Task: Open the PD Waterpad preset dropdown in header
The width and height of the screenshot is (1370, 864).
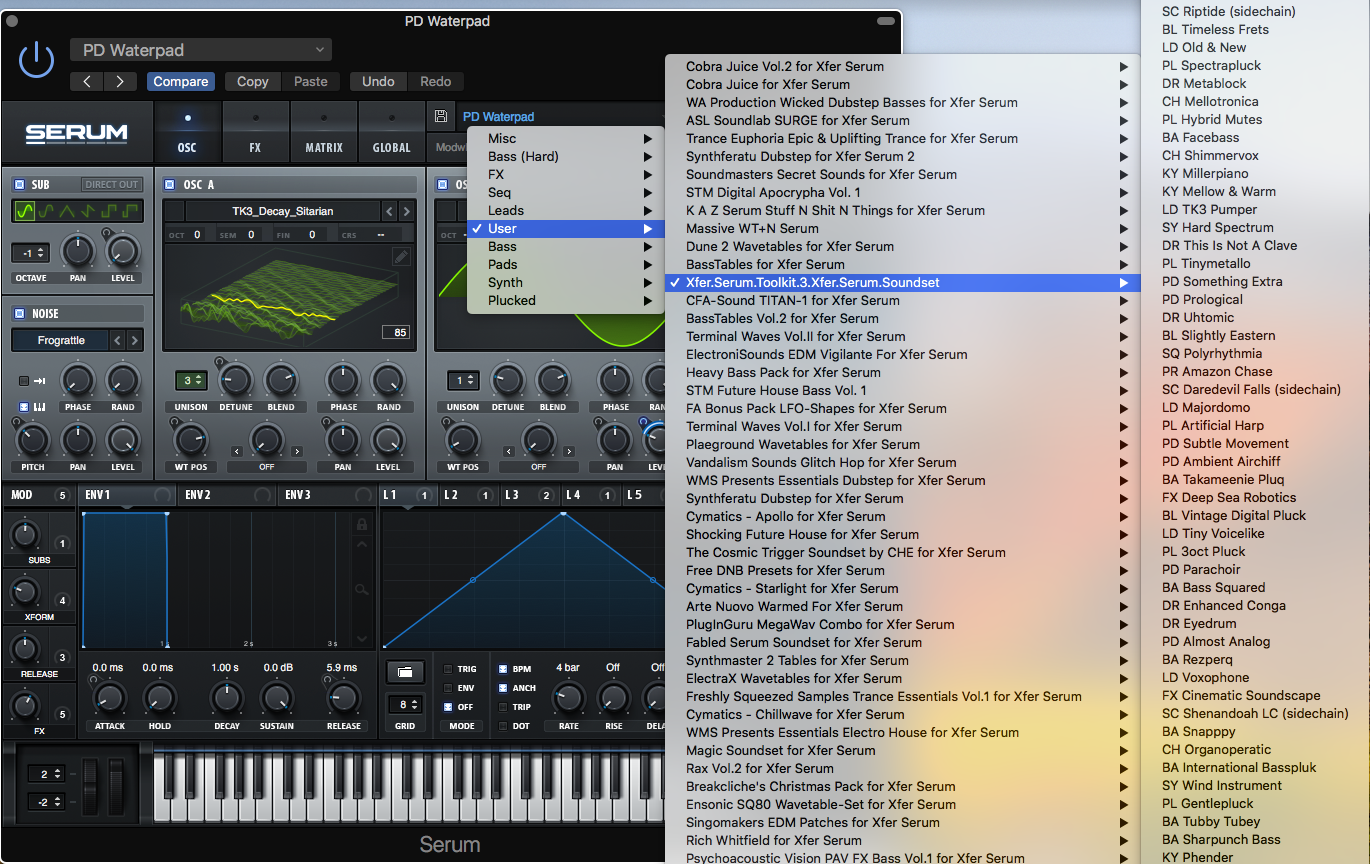Action: [x=201, y=50]
